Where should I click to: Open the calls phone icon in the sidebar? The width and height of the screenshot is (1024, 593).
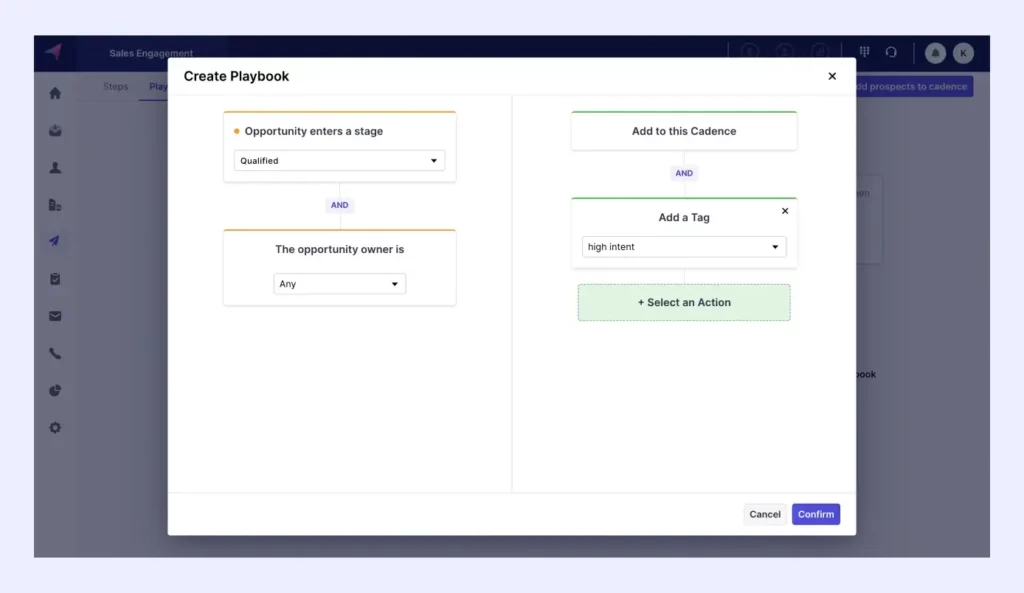(x=55, y=353)
